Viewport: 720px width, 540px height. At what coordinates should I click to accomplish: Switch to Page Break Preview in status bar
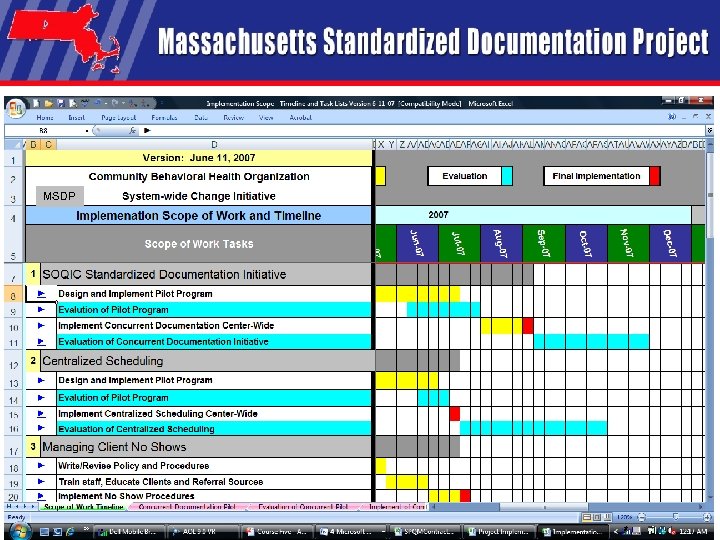tap(607, 517)
